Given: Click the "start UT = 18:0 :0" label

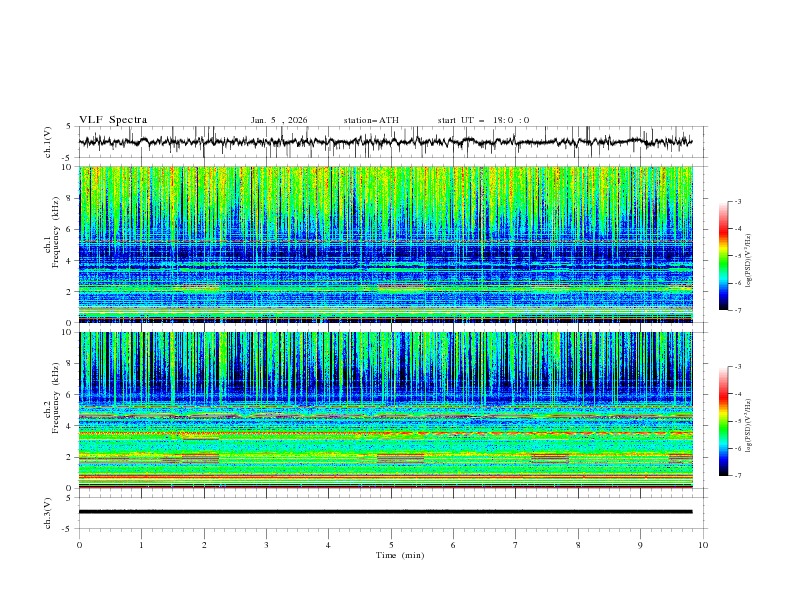Looking at the screenshot, I should tap(483, 120).
